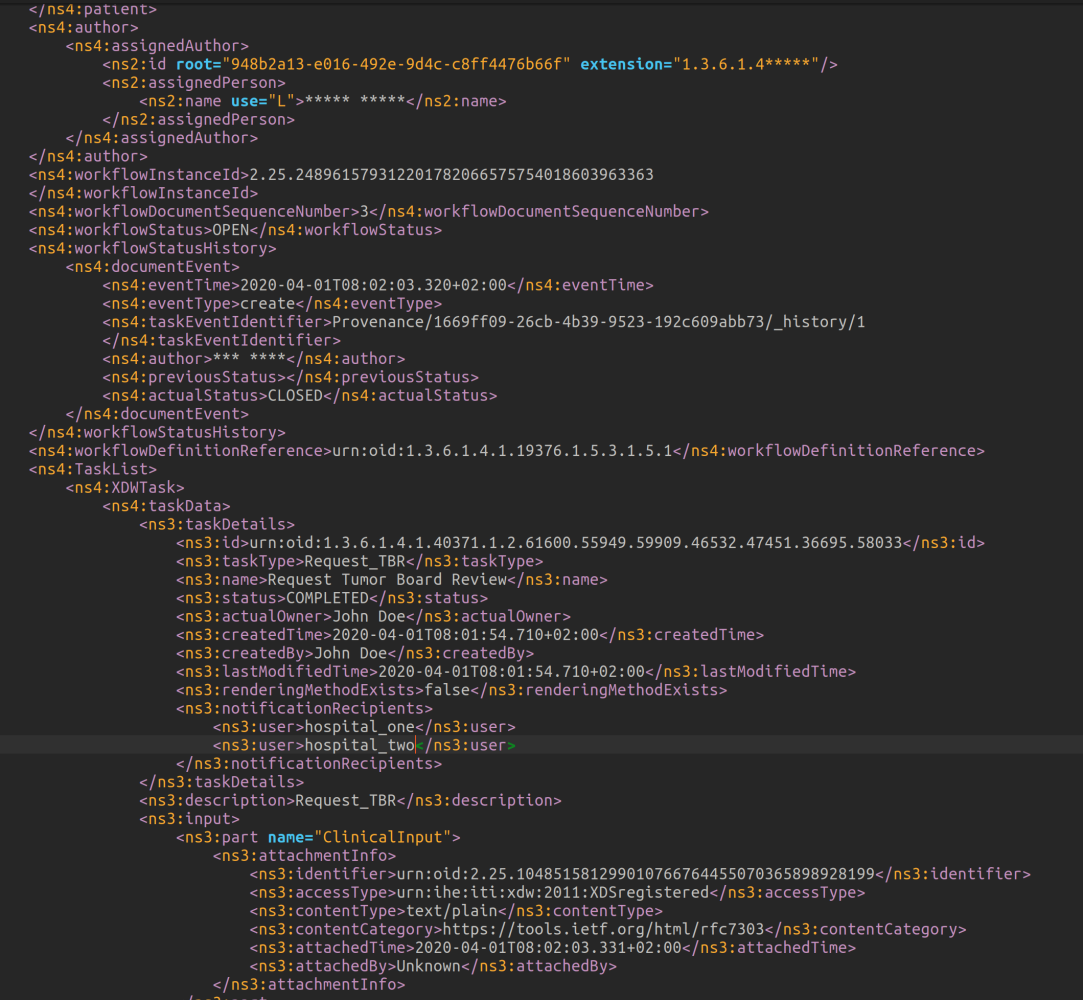Click the workflowInstanceId number value
The image size is (1083, 1000).
click(451, 174)
